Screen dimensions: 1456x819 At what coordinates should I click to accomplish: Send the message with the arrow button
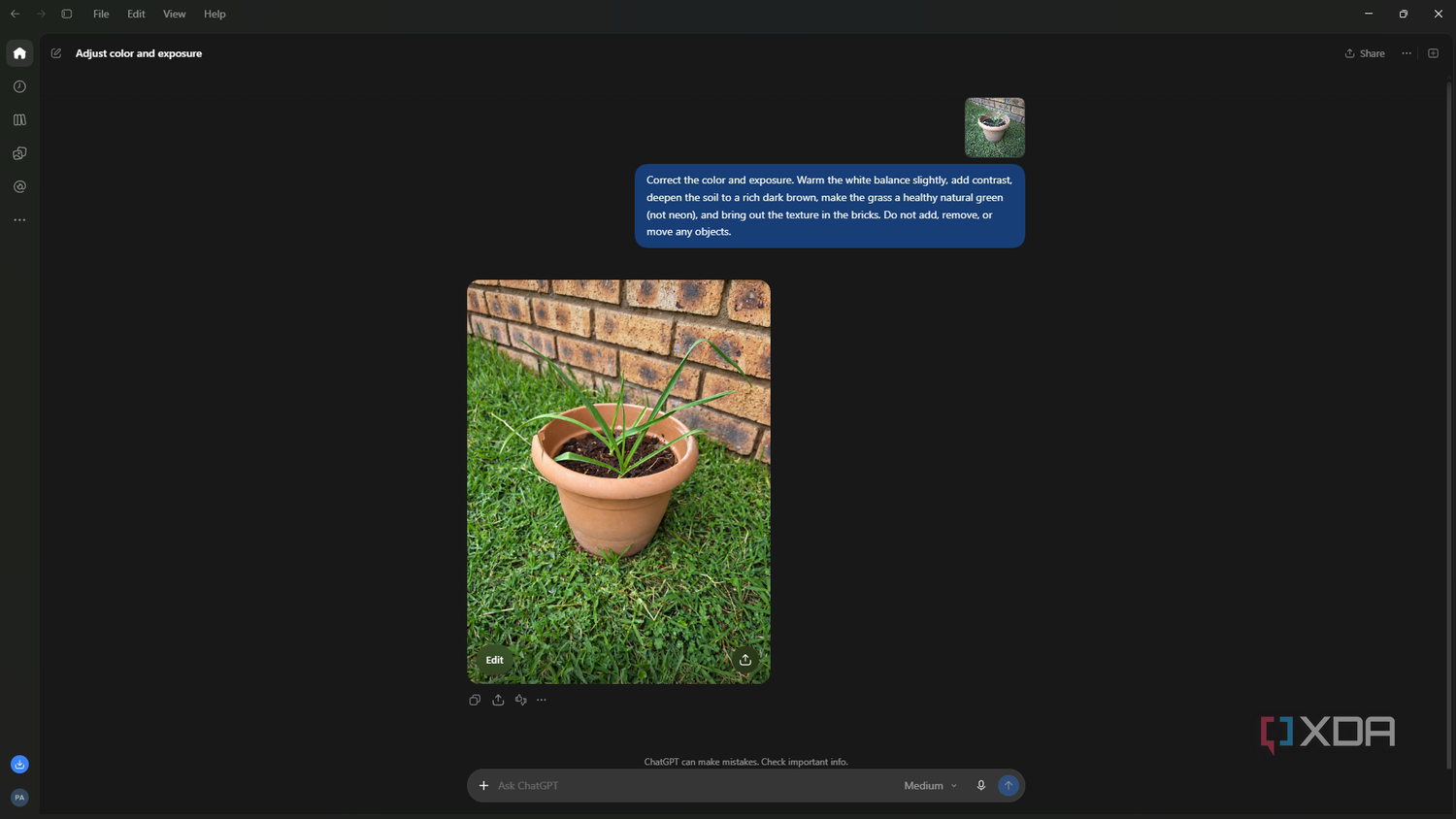click(1009, 786)
